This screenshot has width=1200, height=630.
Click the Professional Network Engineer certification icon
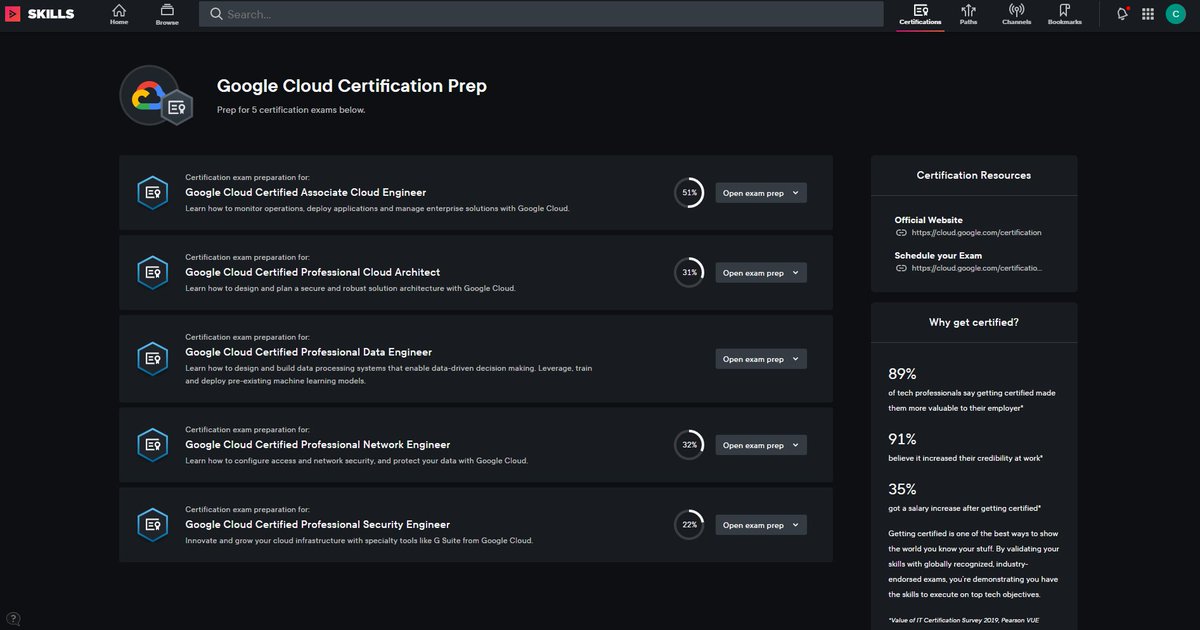pyautogui.click(x=152, y=445)
